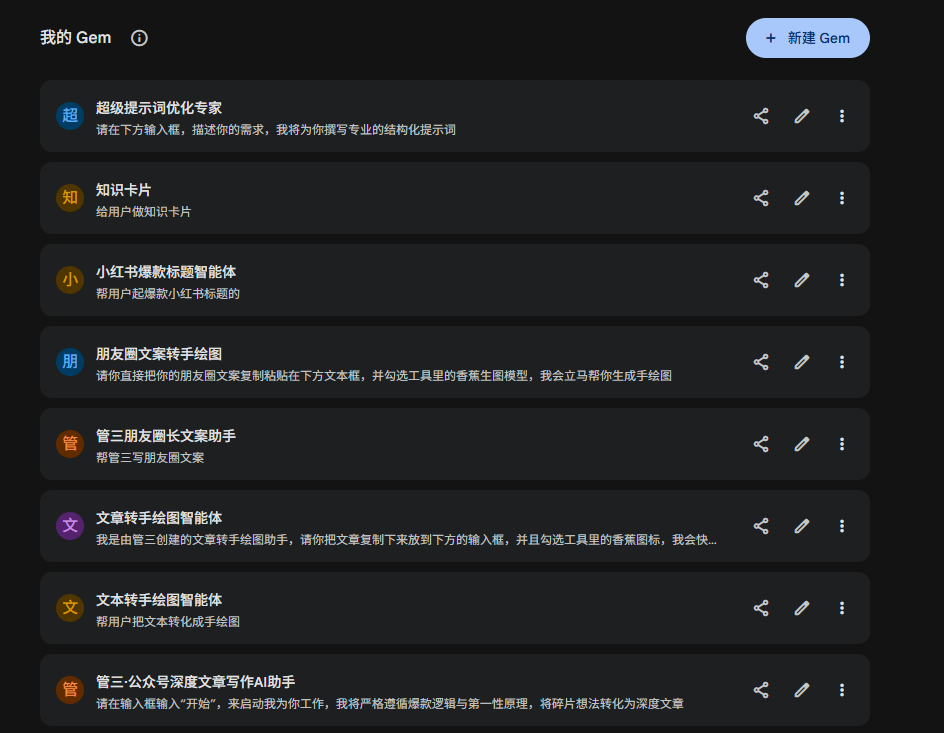This screenshot has height=733, width=944.
Task: Share the 知识卡片 Gem
Action: click(x=761, y=198)
